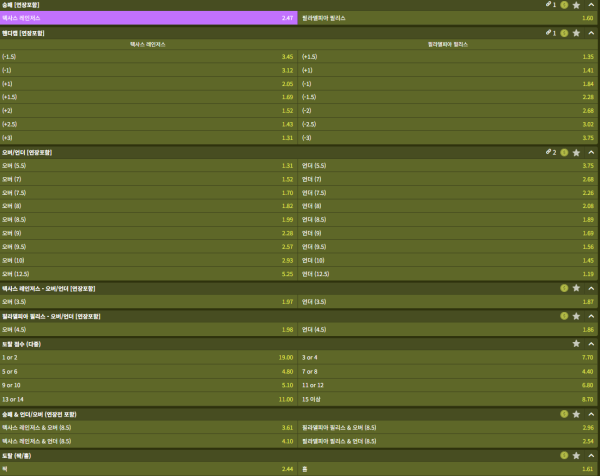Image resolution: width=600 pixels, height=476 pixels.
Task: Collapse the Philadelphia Phillies over/under section
Action: click(x=591, y=316)
